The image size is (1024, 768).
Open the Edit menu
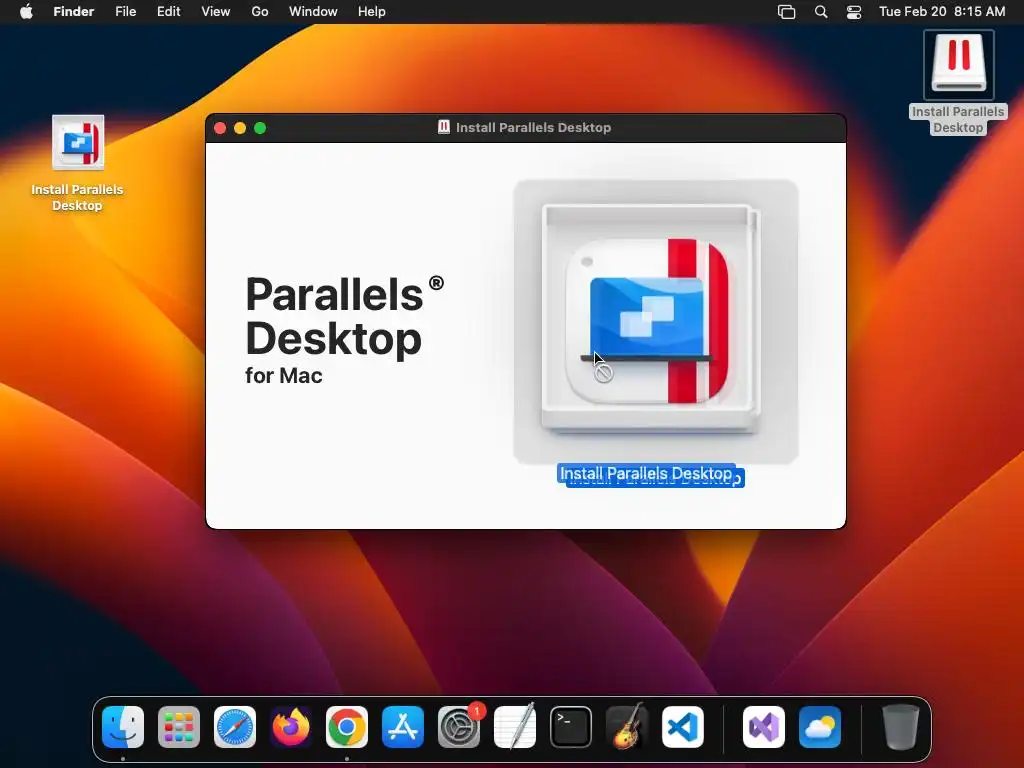(168, 12)
